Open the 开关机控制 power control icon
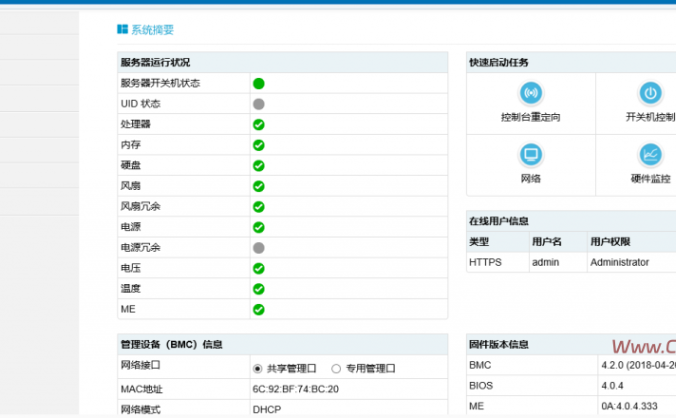The image size is (676, 418). (x=650, y=93)
